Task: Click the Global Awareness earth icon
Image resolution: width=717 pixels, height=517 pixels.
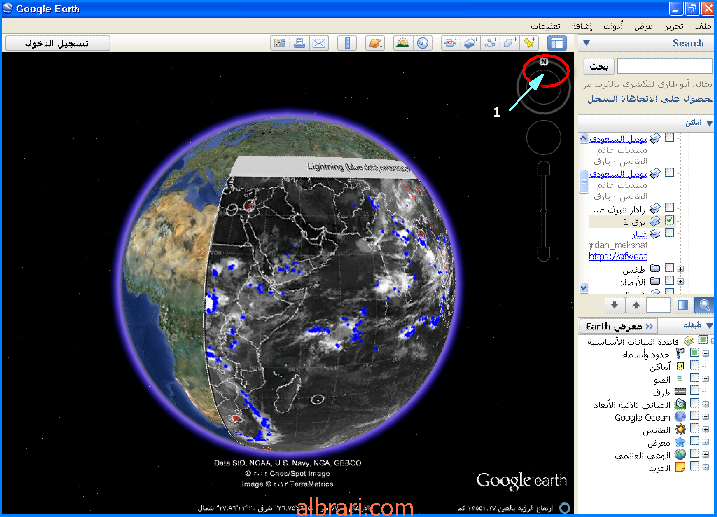Action: click(x=680, y=455)
